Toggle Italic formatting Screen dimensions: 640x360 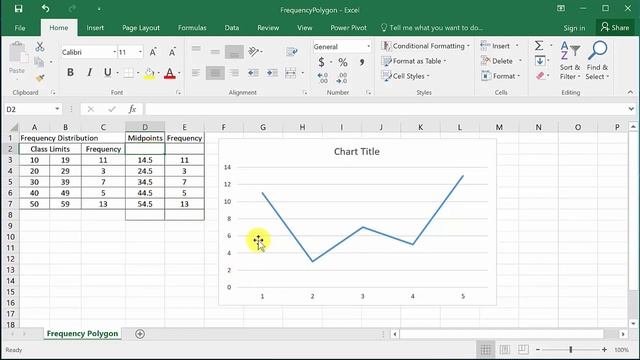[89, 73]
